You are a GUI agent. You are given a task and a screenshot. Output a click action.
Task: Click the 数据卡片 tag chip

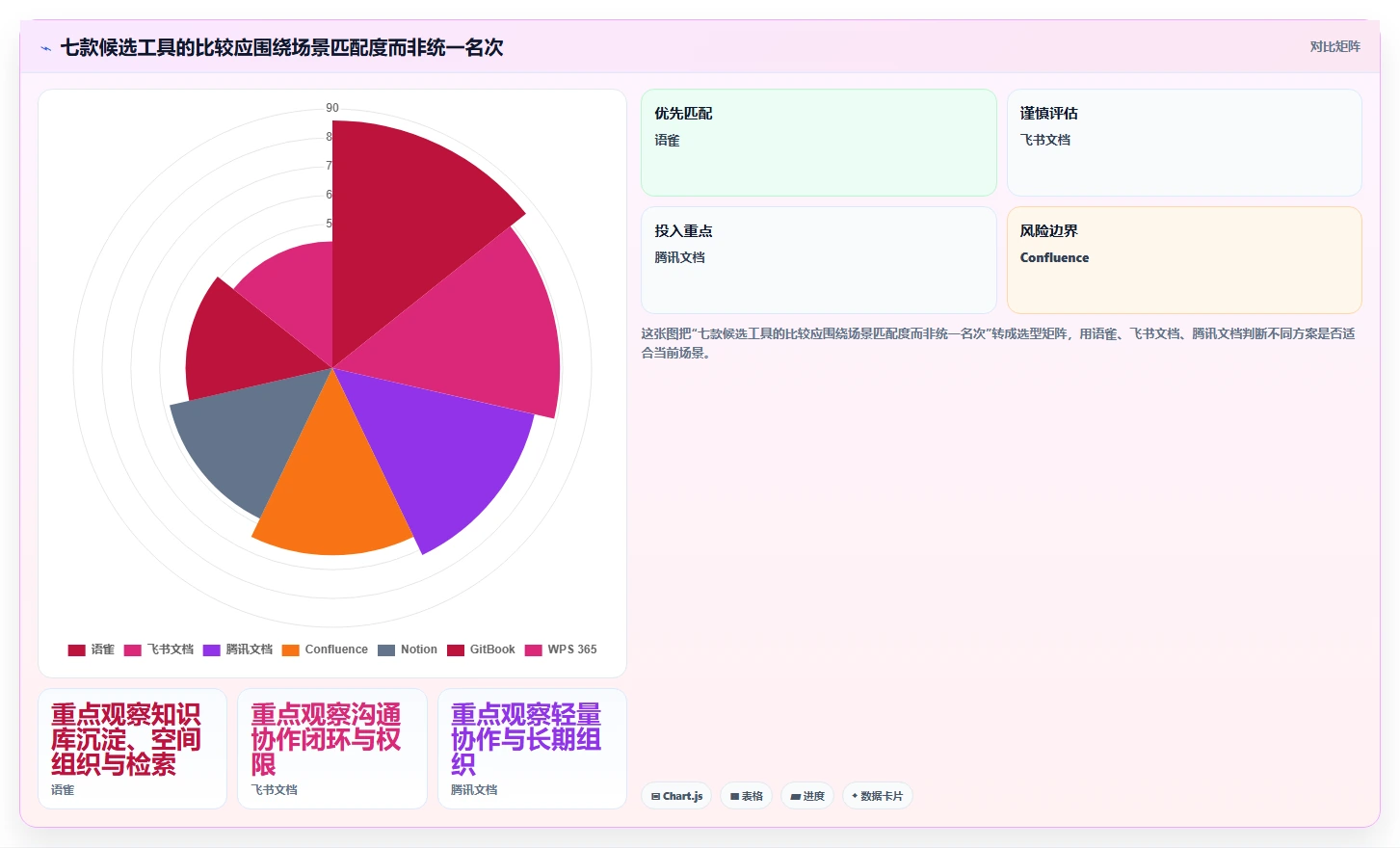[878, 796]
